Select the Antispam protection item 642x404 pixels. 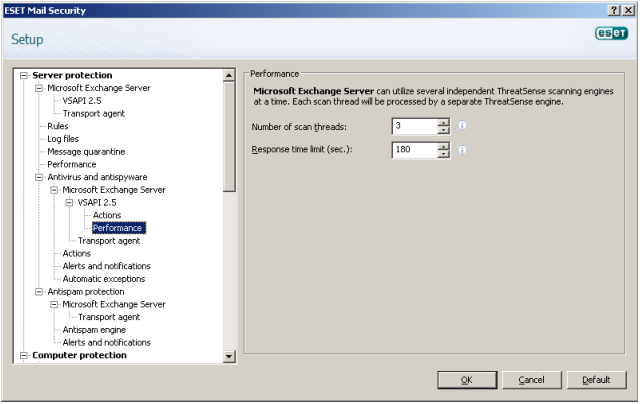(86, 292)
